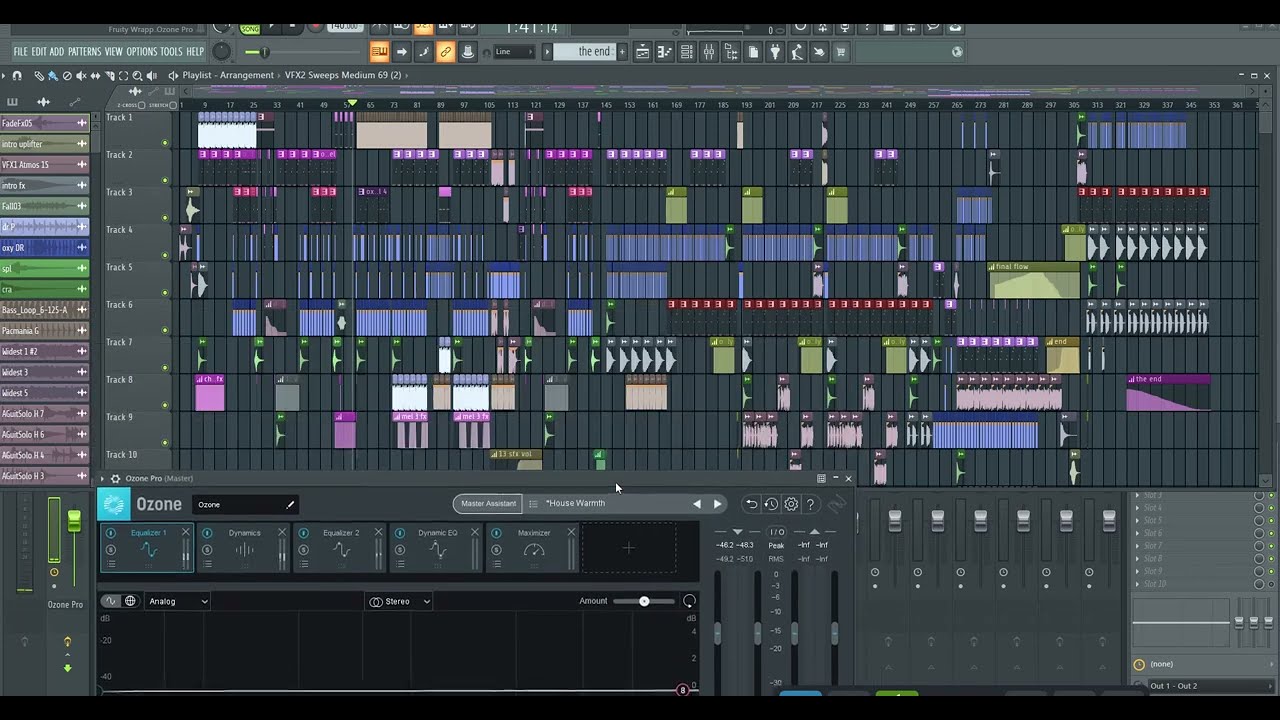Viewport: 1280px width, 720px height.
Task: Go to next Ozone preset arrow
Action: coord(717,504)
